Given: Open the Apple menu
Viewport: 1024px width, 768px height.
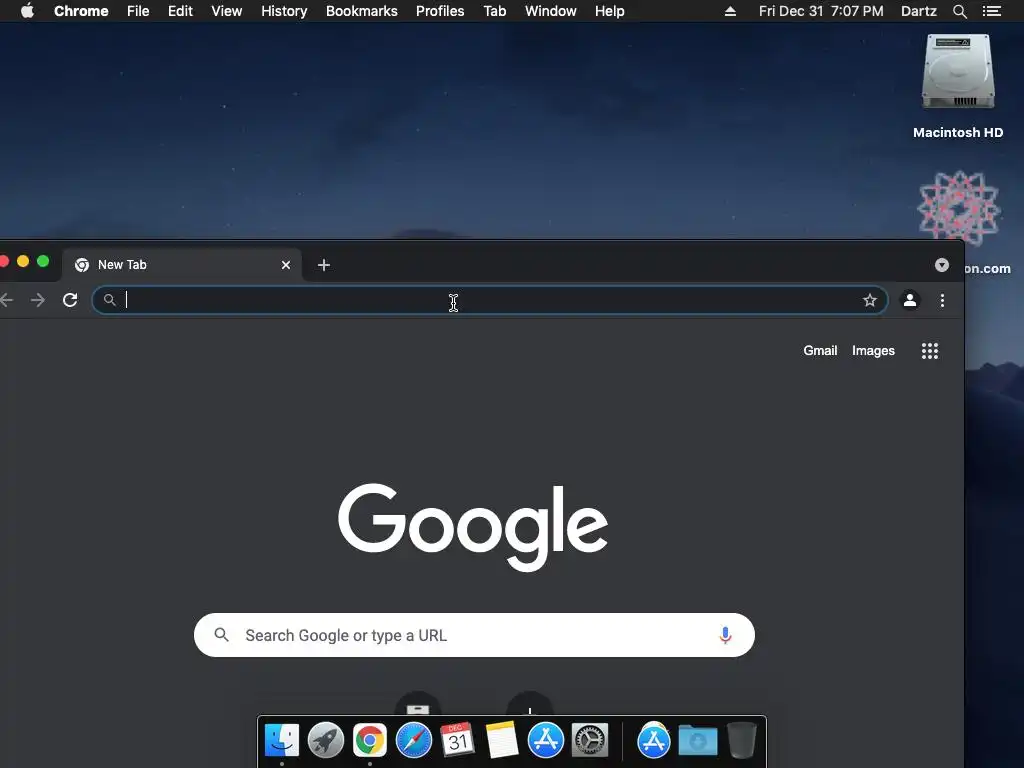Looking at the screenshot, I should click(x=27, y=10).
